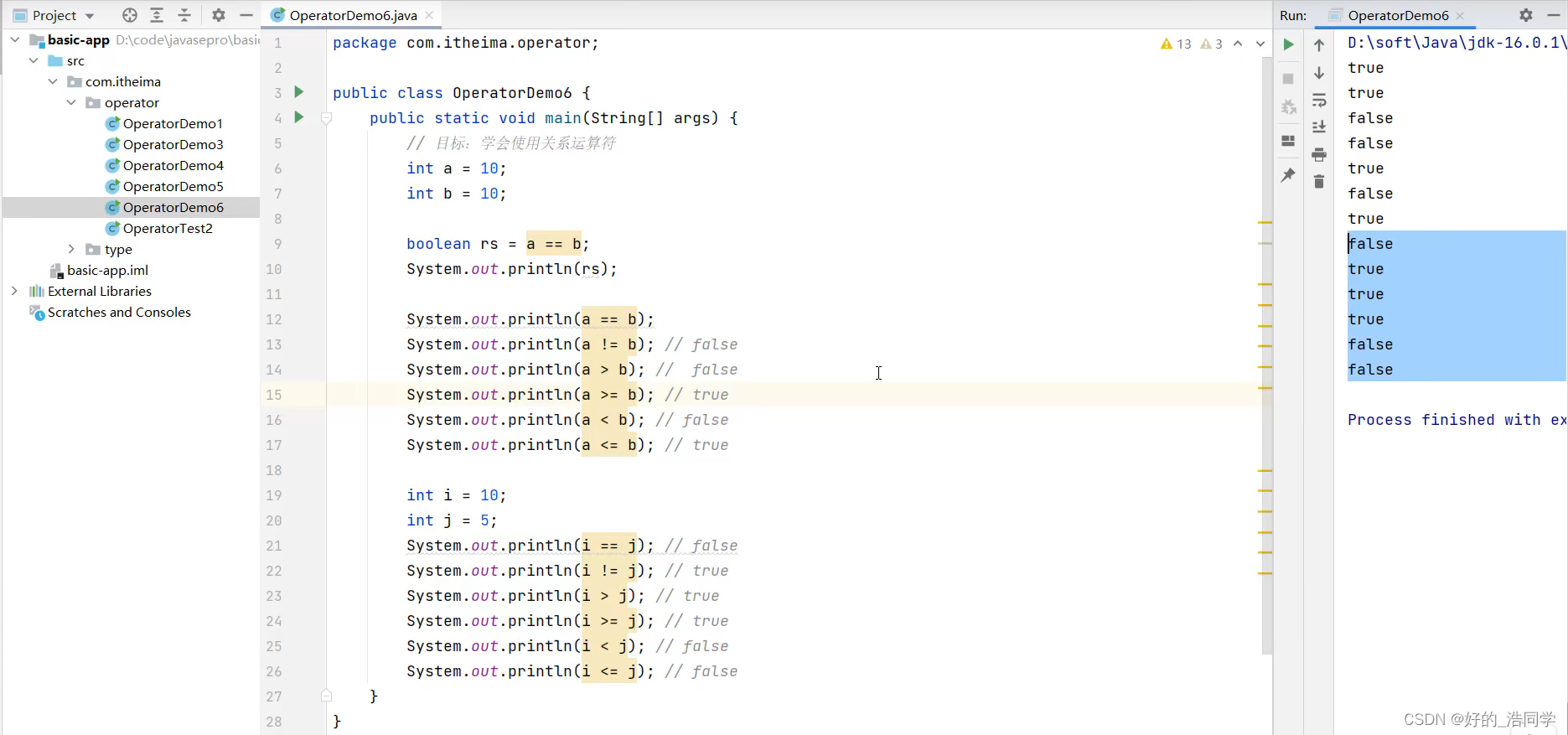Open Run panel settings gear
The image size is (1568, 735).
point(1526,15)
